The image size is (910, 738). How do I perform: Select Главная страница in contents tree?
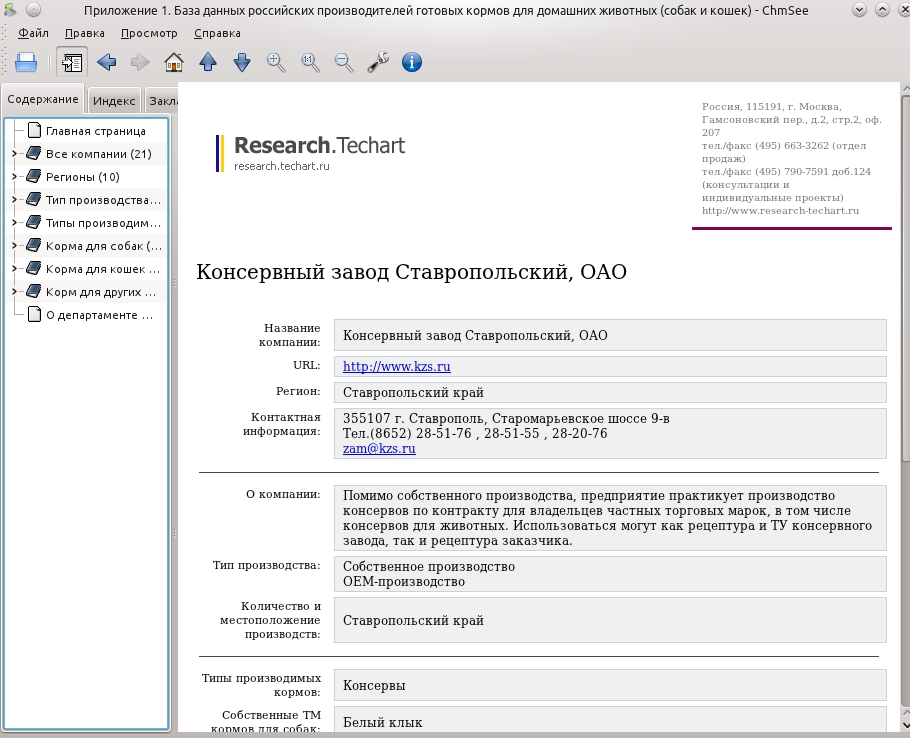point(96,131)
